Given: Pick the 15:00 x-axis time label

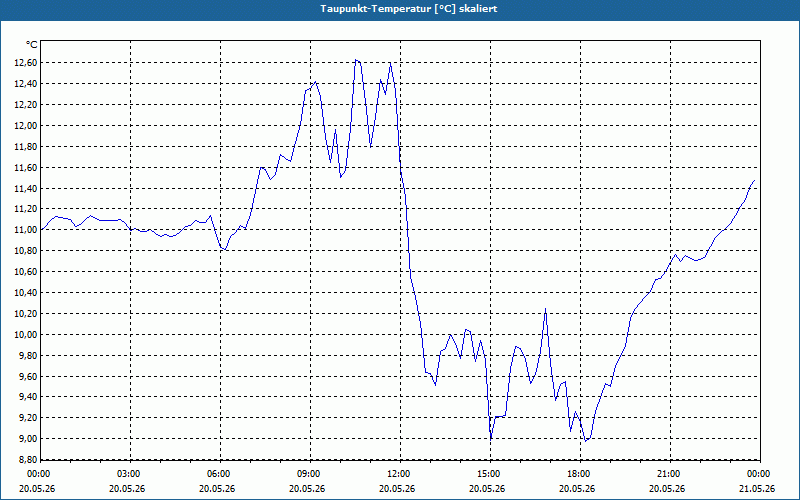Looking at the screenshot, I should (x=487, y=474).
